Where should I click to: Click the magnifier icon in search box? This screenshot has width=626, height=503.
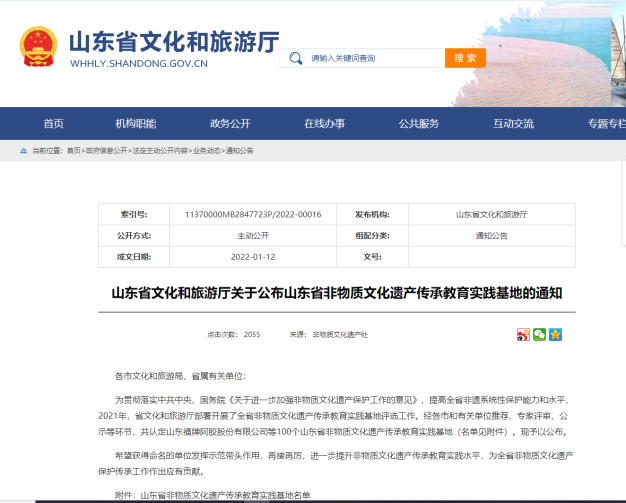(x=296, y=58)
